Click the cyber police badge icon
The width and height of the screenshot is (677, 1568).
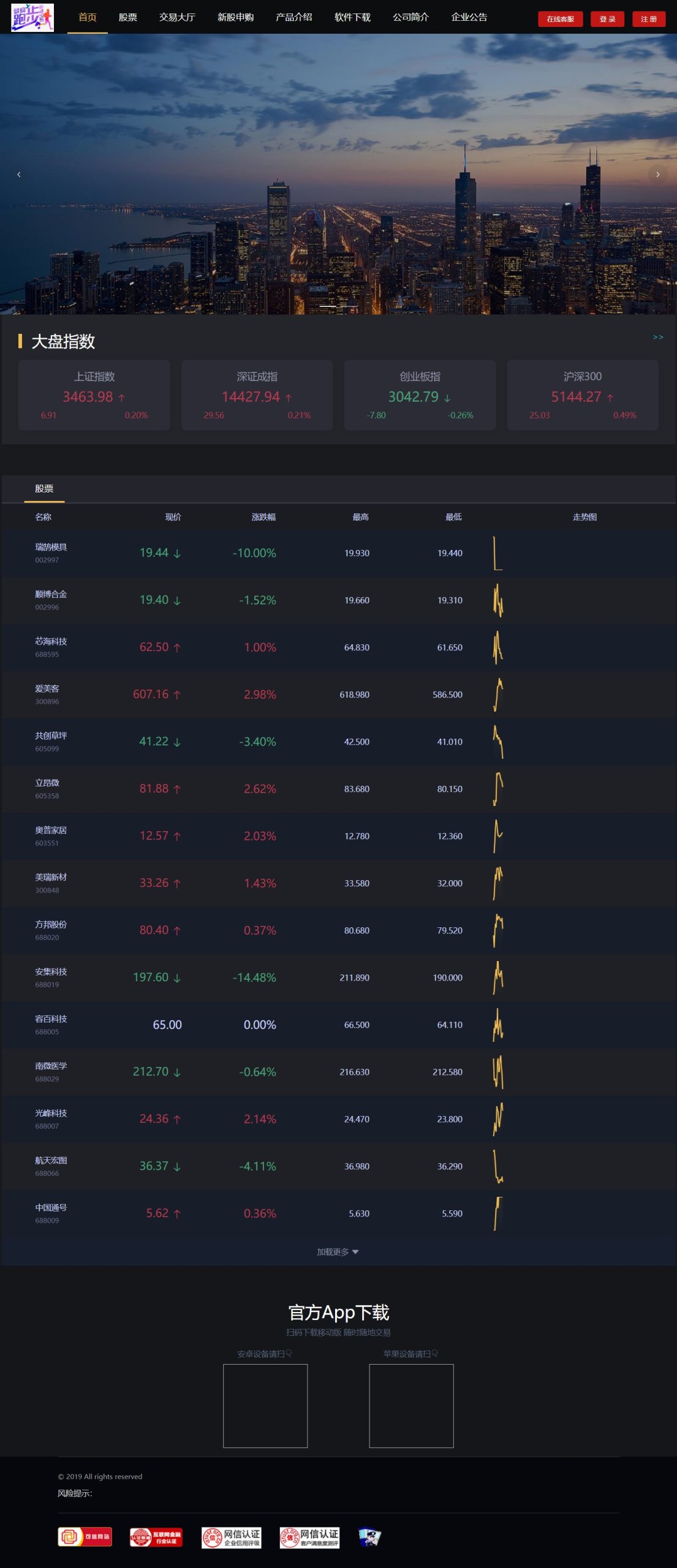point(369,1537)
